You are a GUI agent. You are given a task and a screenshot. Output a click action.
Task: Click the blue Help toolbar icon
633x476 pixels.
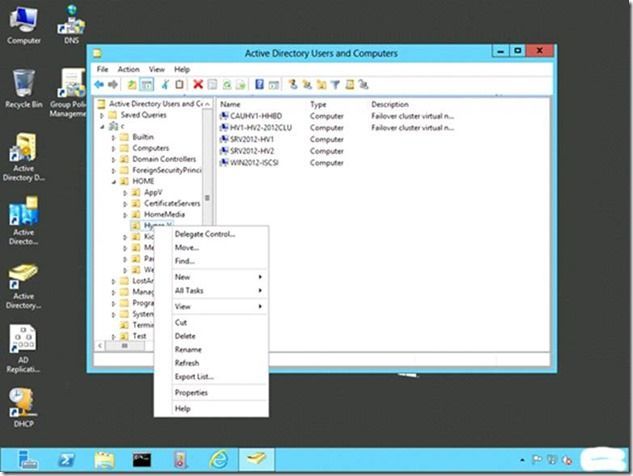point(259,84)
